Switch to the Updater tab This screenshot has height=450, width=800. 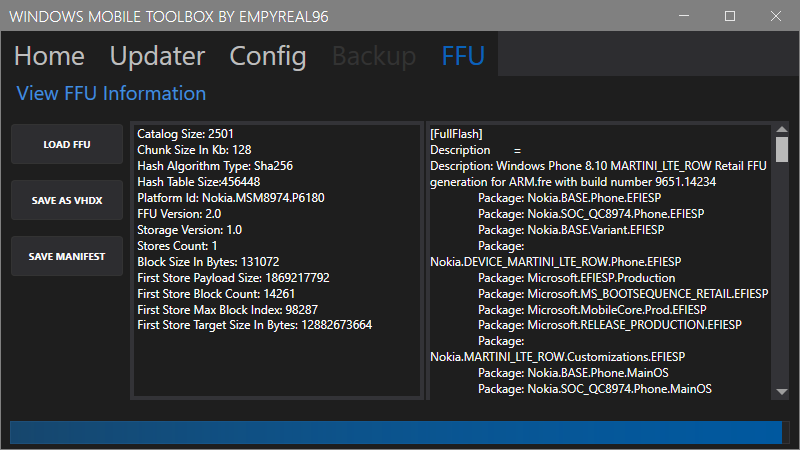(x=157, y=56)
